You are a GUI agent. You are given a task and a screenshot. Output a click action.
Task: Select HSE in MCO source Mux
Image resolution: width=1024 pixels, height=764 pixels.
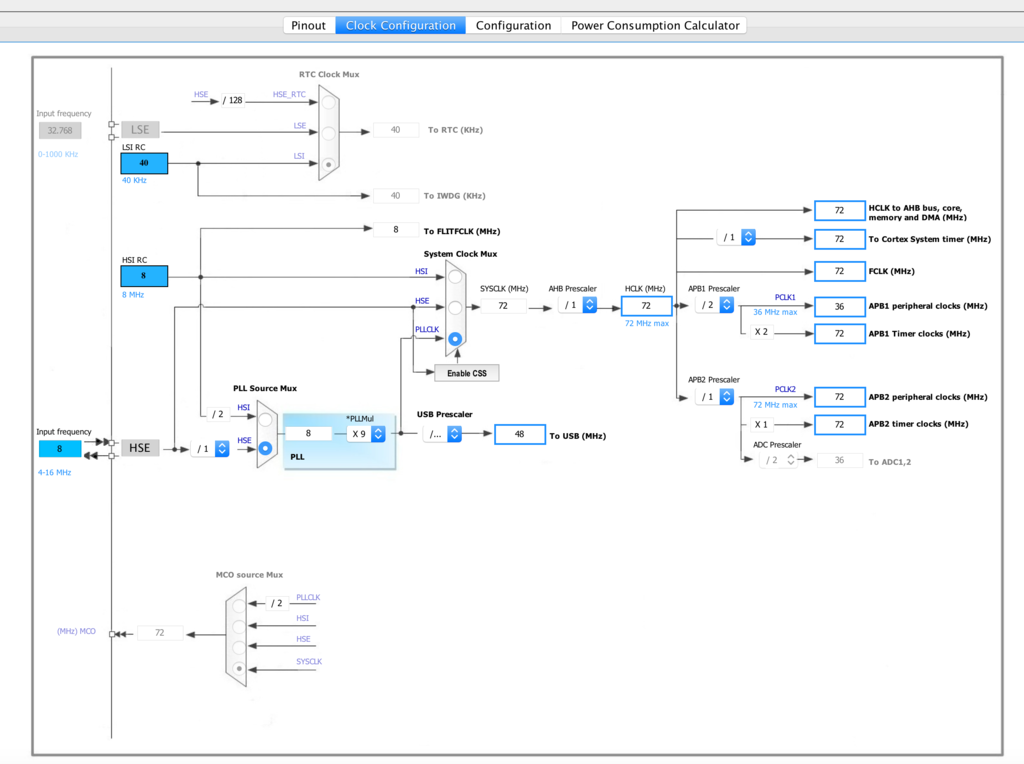[239, 647]
